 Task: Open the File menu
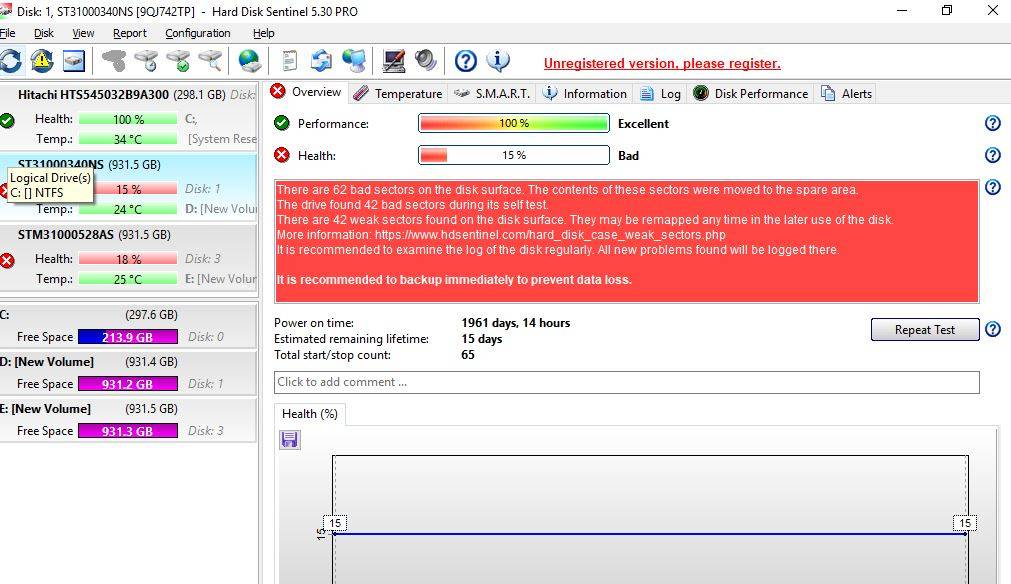click(8, 33)
